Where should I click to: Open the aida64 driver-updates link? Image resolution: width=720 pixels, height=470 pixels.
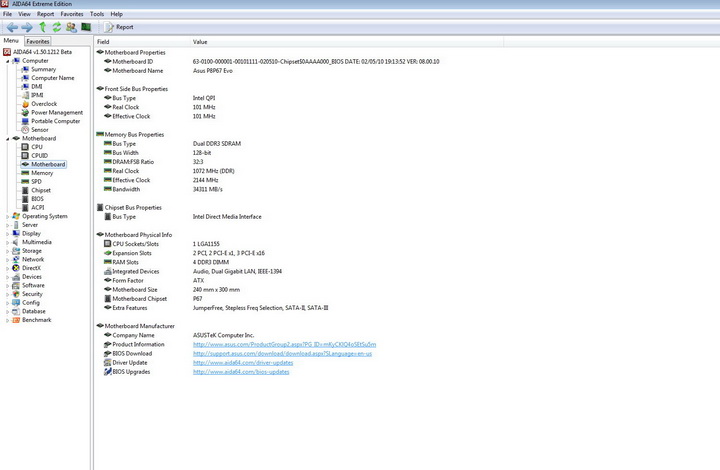pos(243,363)
